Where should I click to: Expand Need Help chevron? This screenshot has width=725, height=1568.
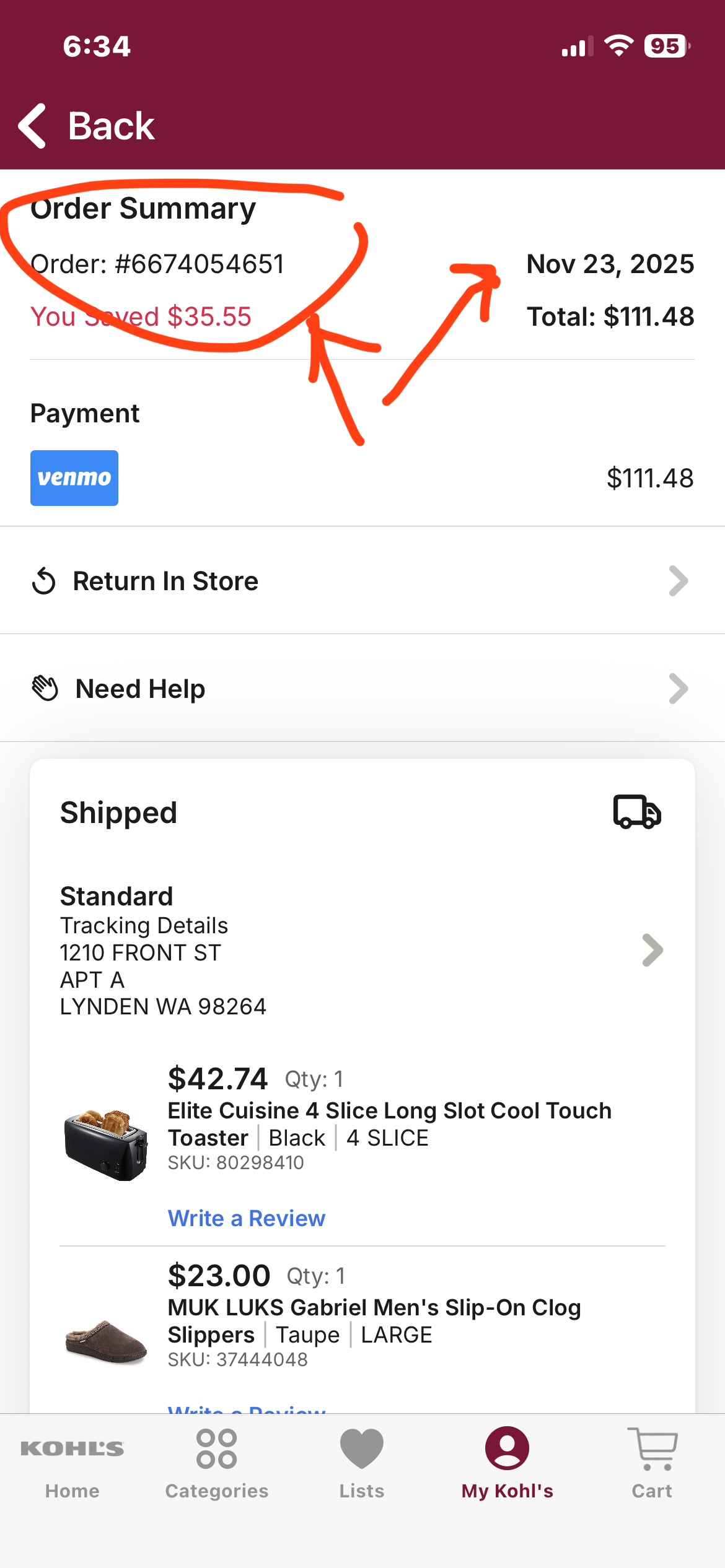point(679,689)
